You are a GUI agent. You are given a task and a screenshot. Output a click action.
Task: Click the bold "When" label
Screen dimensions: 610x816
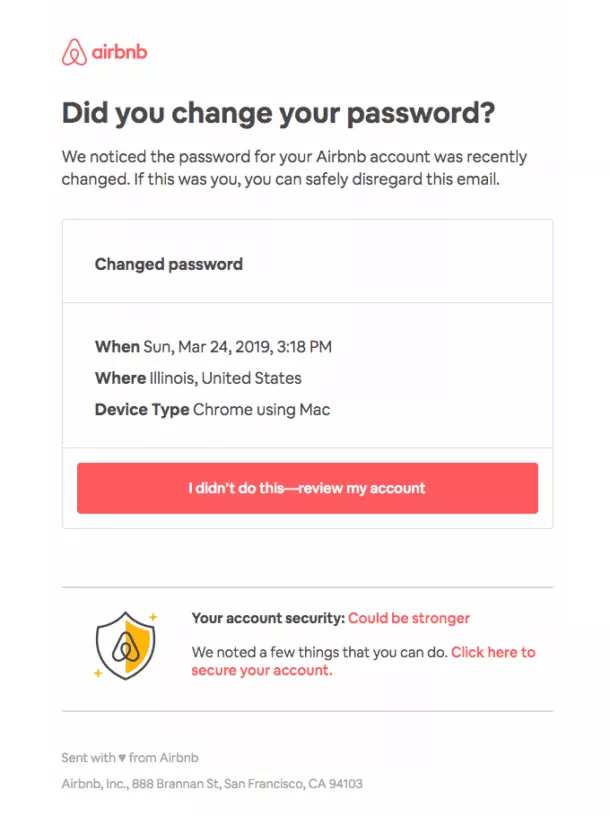coord(116,347)
